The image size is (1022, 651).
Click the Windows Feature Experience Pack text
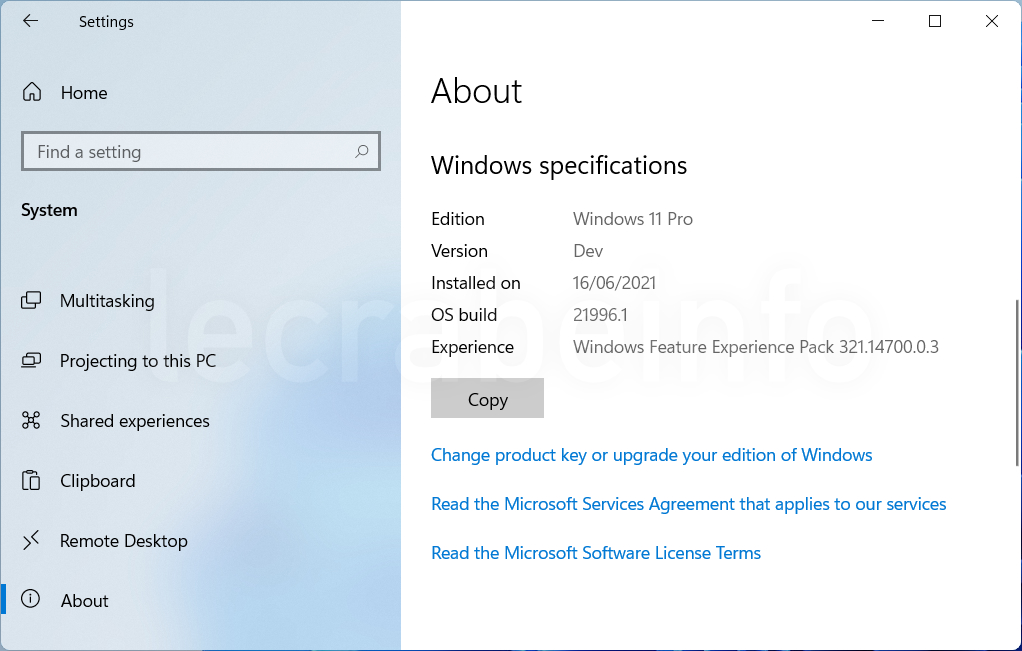[x=755, y=347]
